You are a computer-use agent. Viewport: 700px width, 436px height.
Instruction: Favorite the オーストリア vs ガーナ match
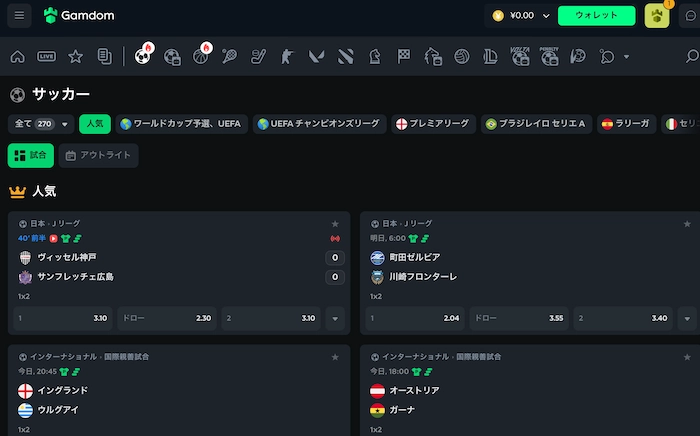pos(687,357)
